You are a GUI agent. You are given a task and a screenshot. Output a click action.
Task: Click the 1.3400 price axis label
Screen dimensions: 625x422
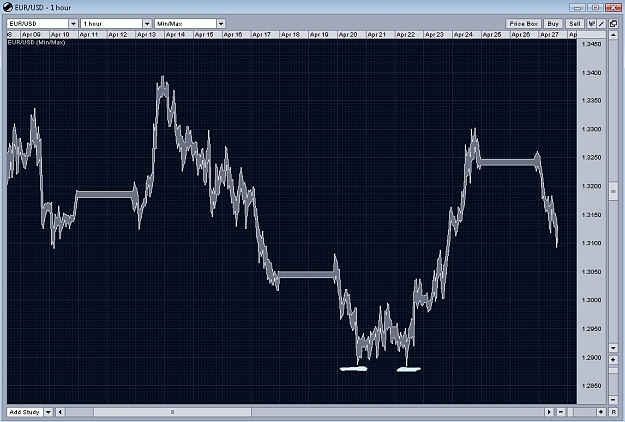592,73
